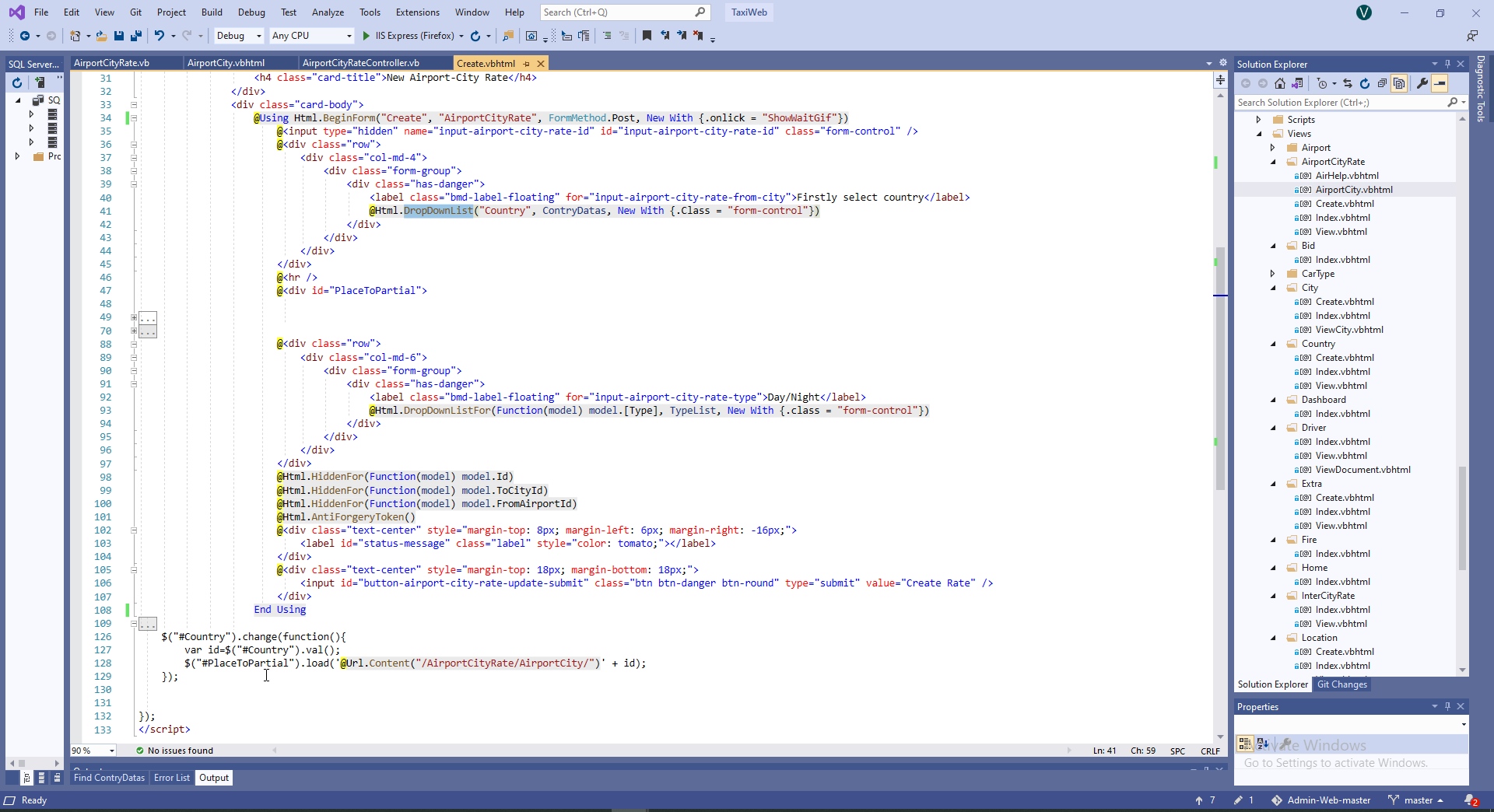Open the Extensions menu
Screen dimensions: 1494x812
418,12
